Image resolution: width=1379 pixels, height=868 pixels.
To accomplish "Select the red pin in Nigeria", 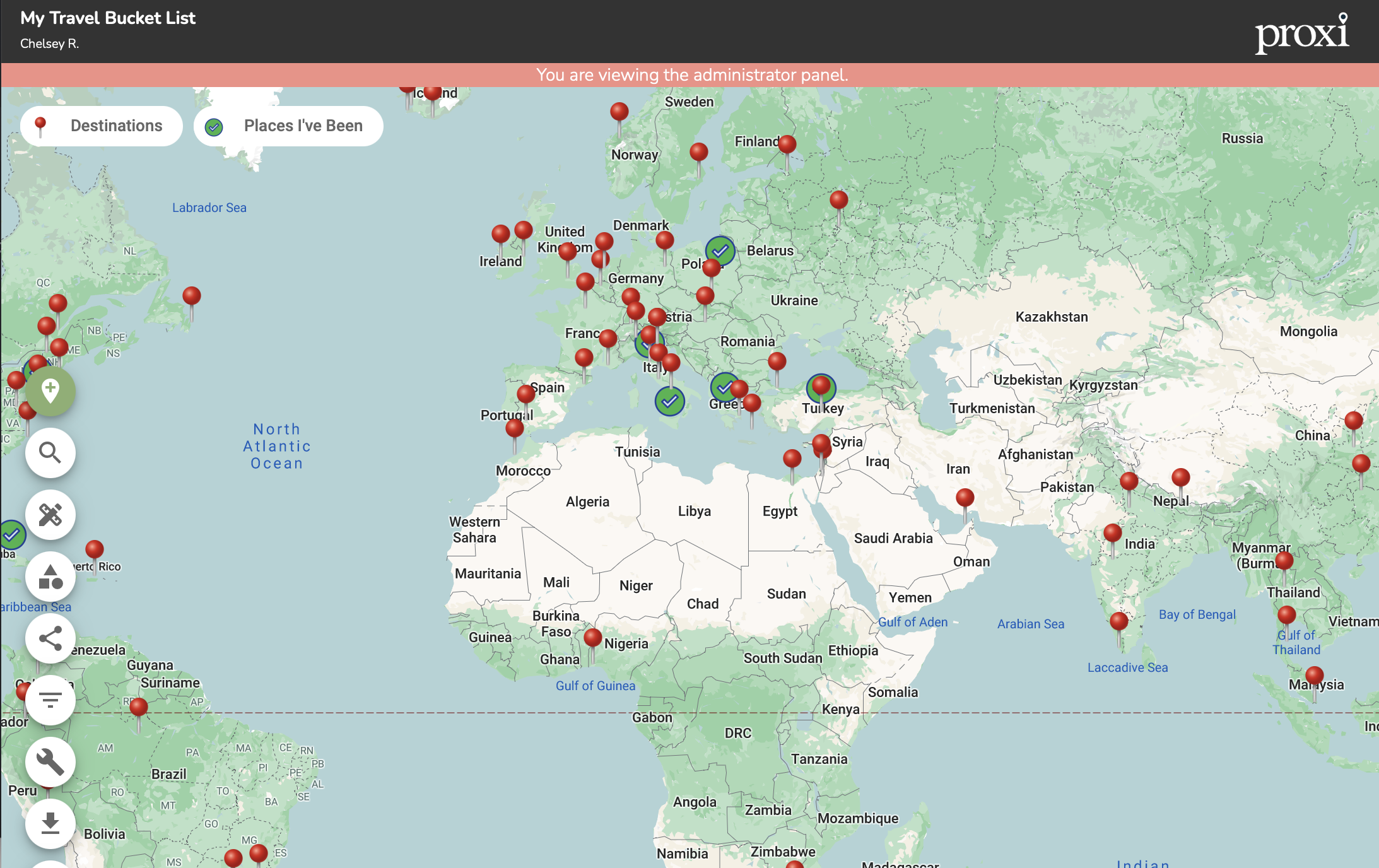I will coord(592,638).
